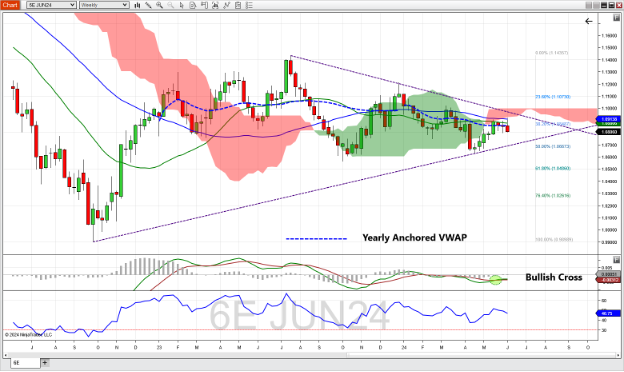
Task: Click the toolbar icon left of indicators
Action: [x=215, y=5]
